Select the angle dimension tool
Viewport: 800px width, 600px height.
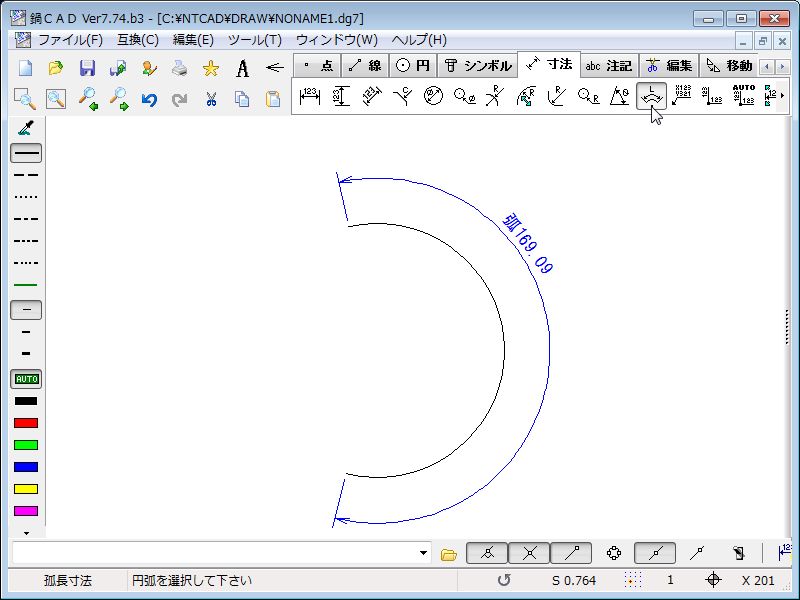pos(619,96)
